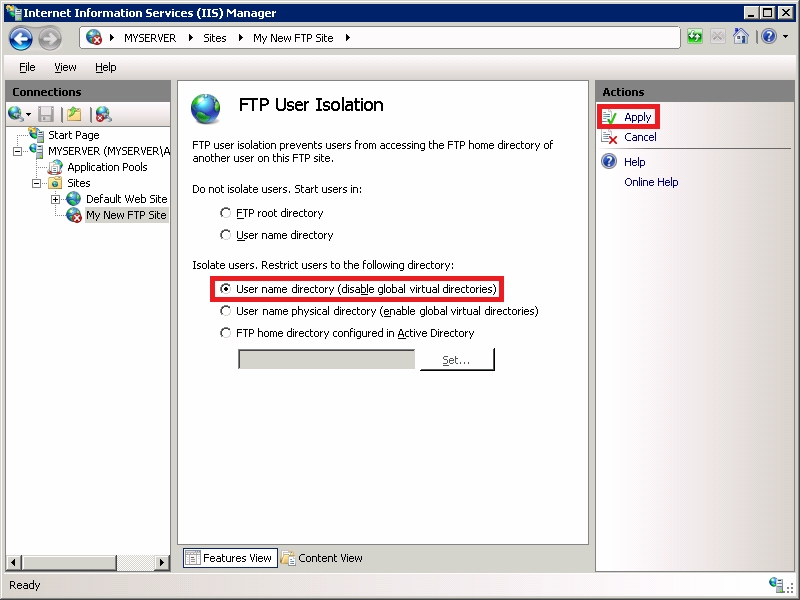Image resolution: width=800 pixels, height=600 pixels.
Task: Click the Default Web Site globe icon
Action: point(73,198)
